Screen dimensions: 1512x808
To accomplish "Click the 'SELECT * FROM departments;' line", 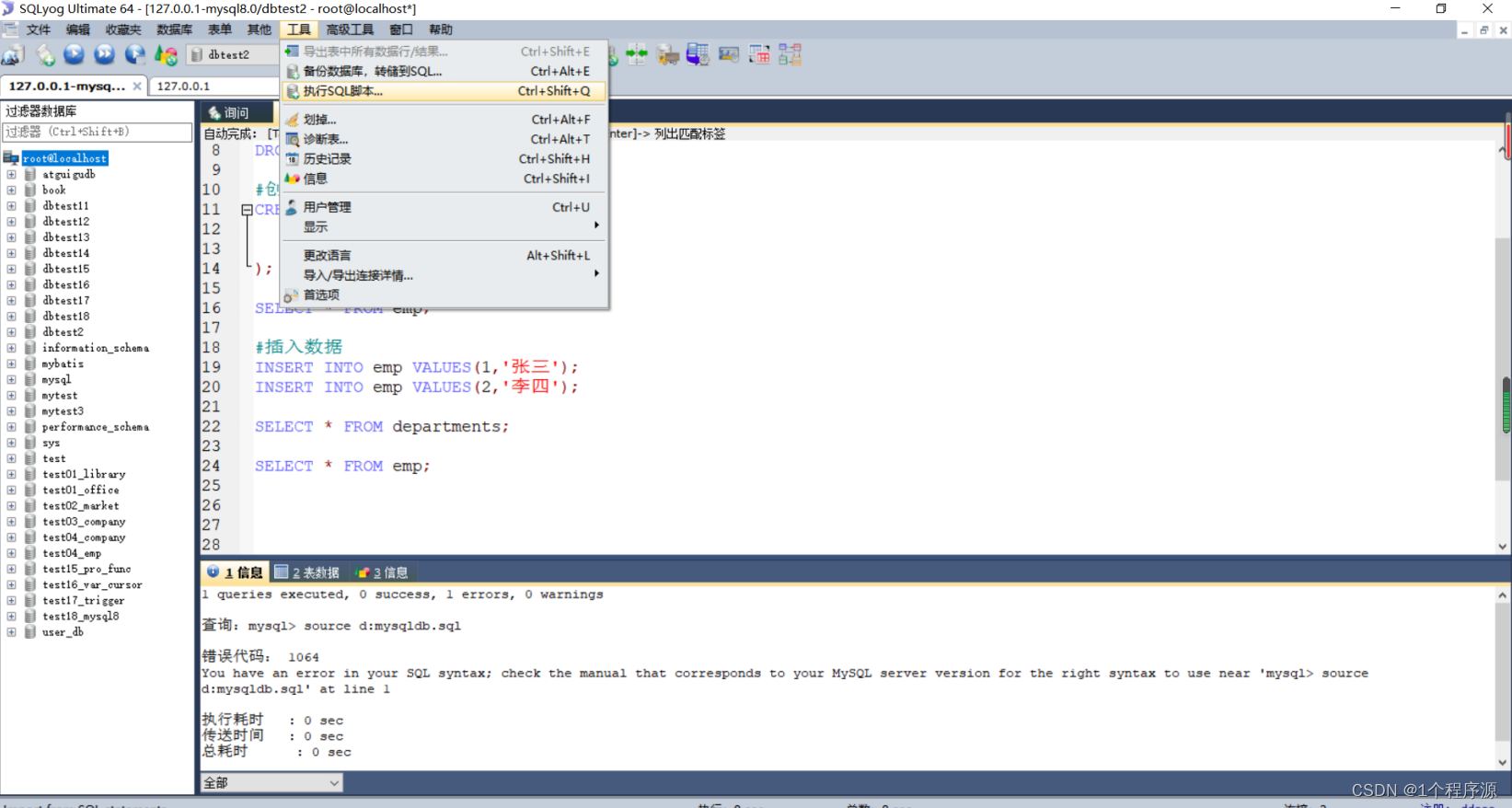I will [x=381, y=427].
